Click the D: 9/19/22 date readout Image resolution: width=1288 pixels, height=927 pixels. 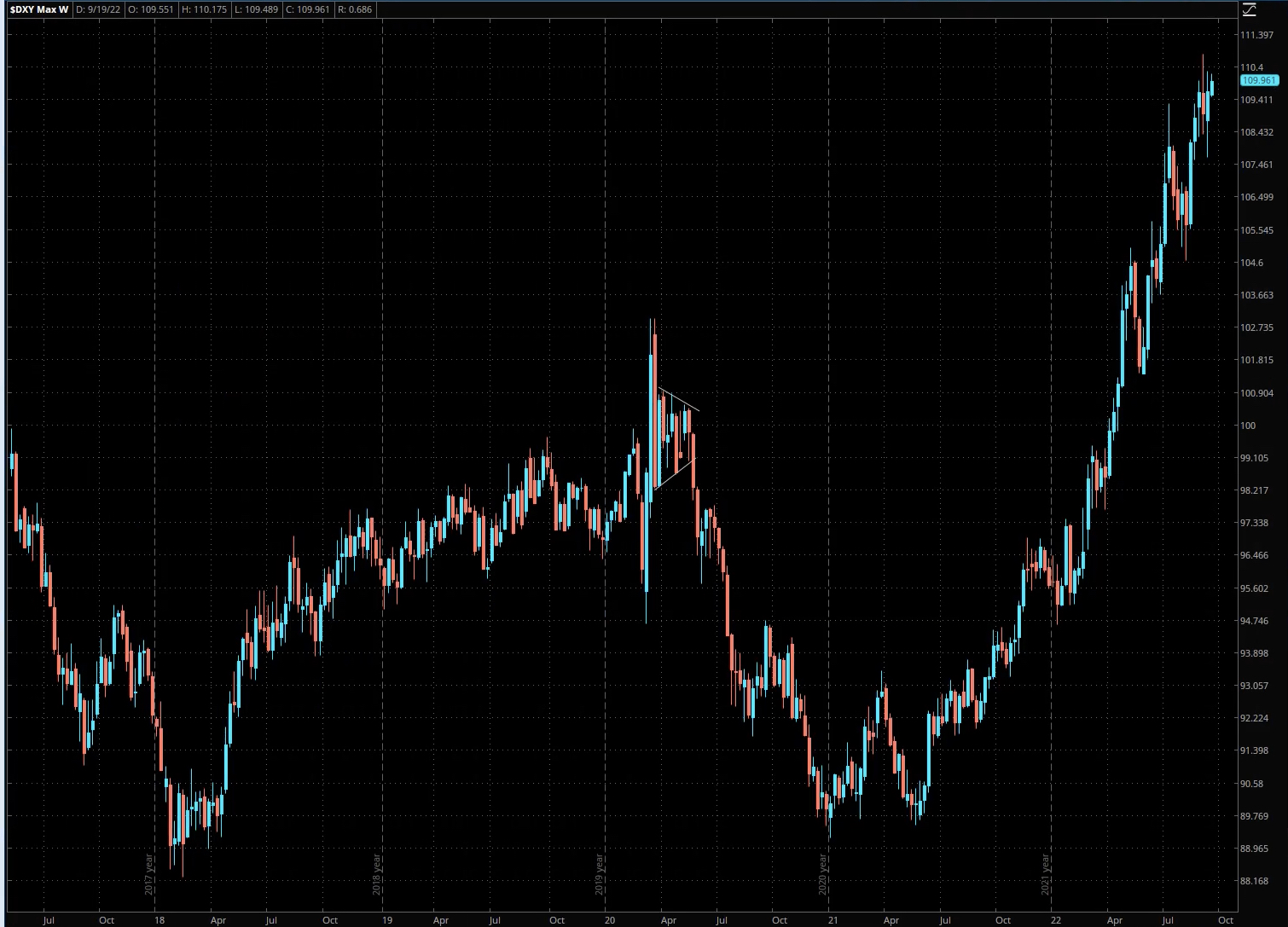pos(98,10)
